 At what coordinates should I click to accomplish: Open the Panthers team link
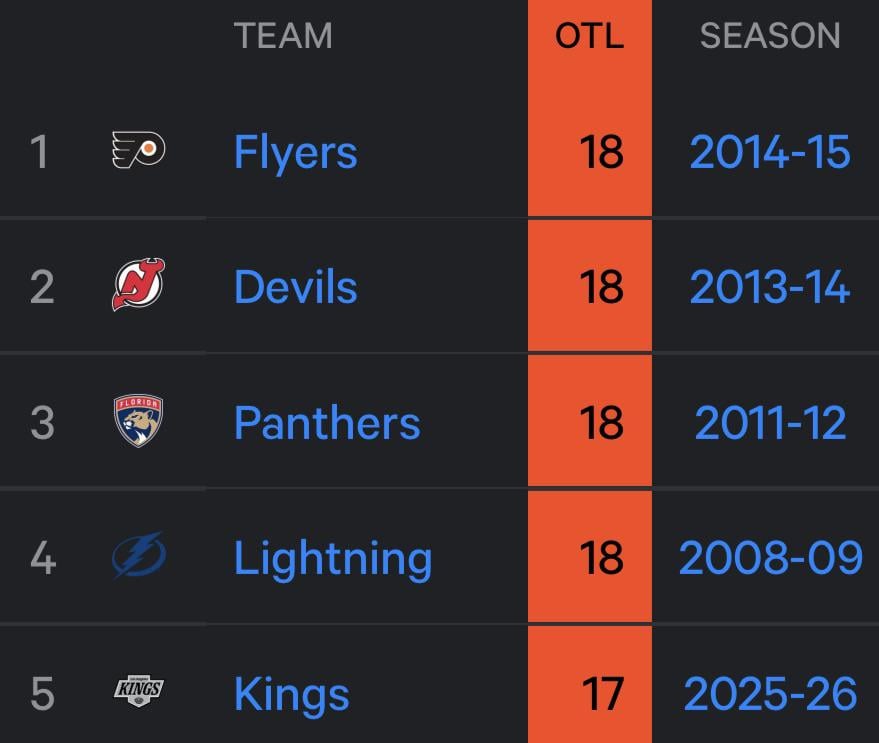327,422
